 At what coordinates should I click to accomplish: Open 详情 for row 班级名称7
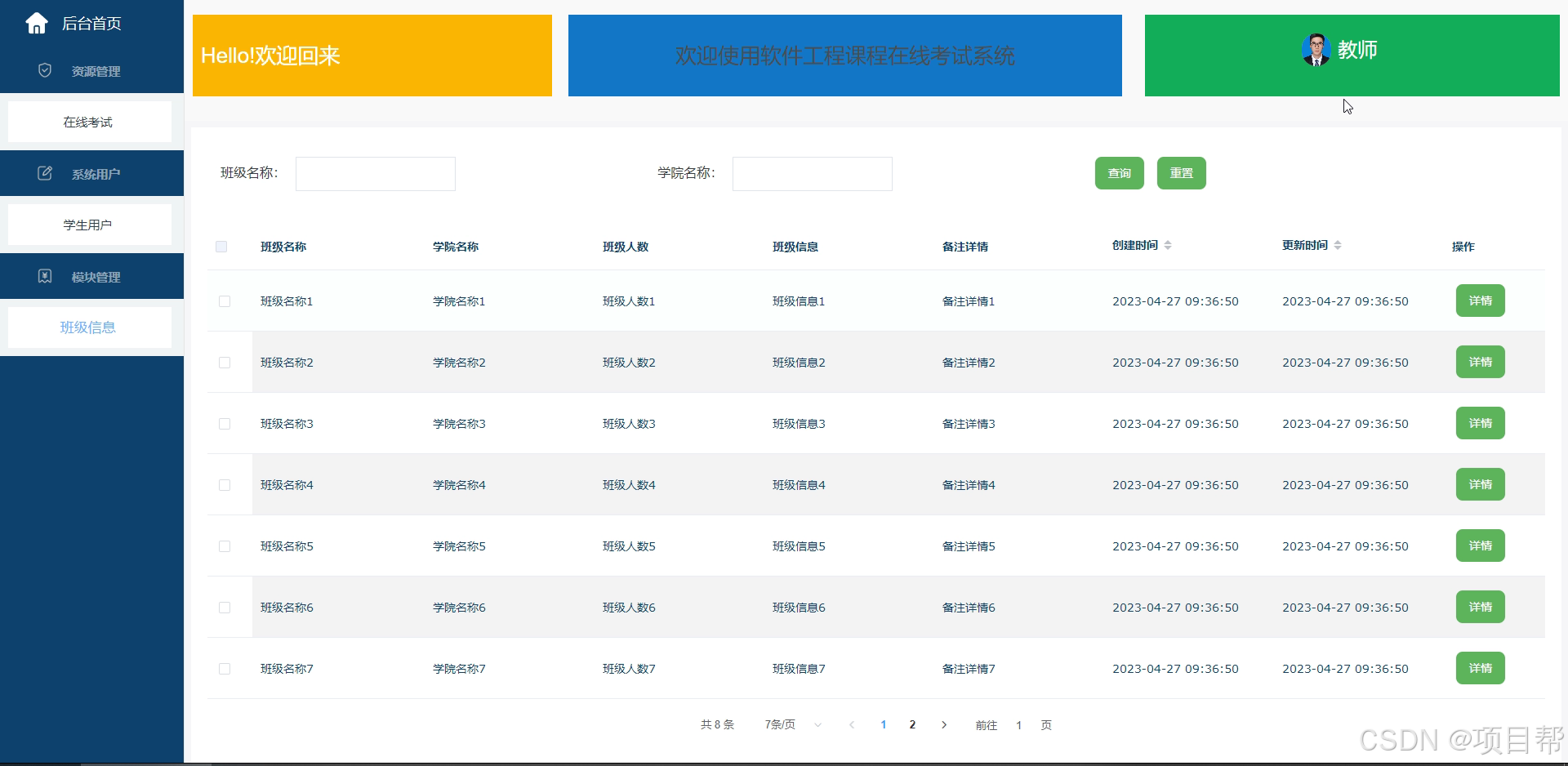click(x=1481, y=668)
